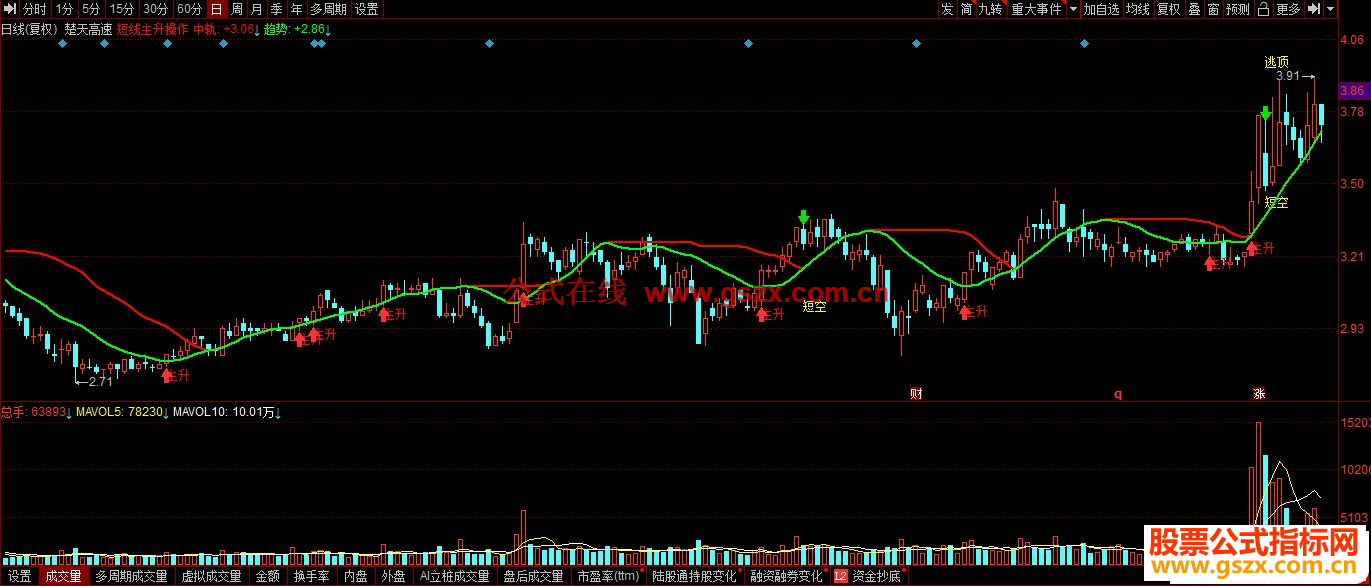
Task: Select the 内盘 indicator tab
Action: (x=355, y=576)
